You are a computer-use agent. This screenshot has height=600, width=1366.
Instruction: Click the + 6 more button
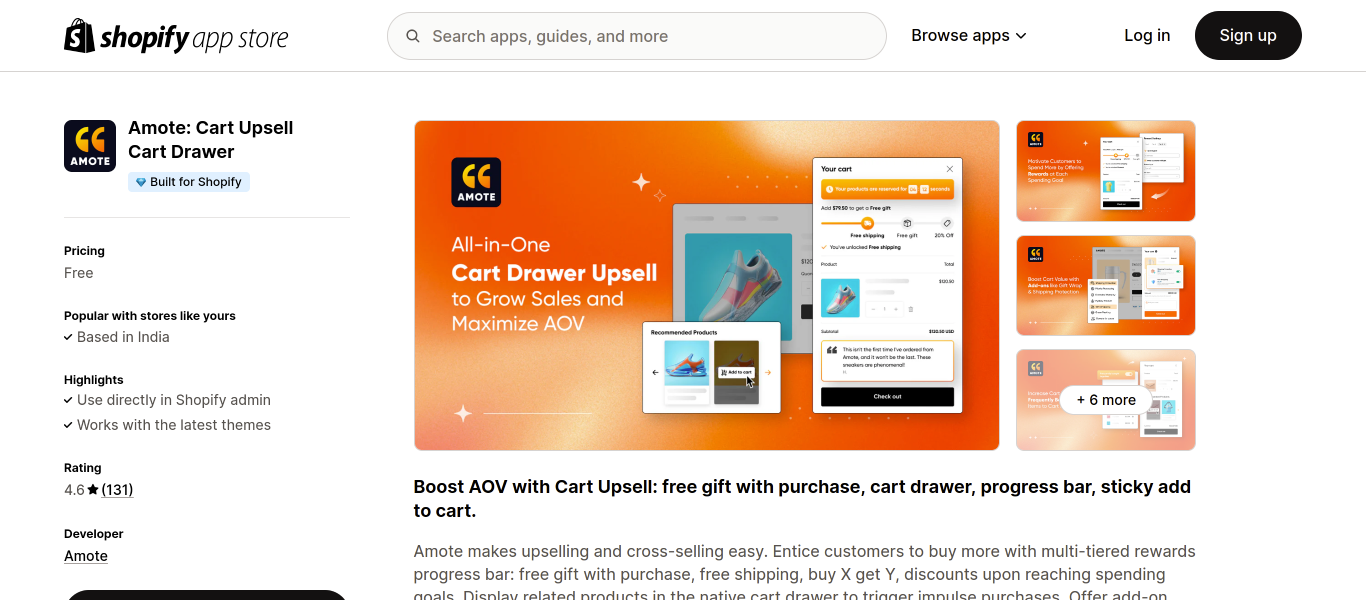pyautogui.click(x=1106, y=400)
